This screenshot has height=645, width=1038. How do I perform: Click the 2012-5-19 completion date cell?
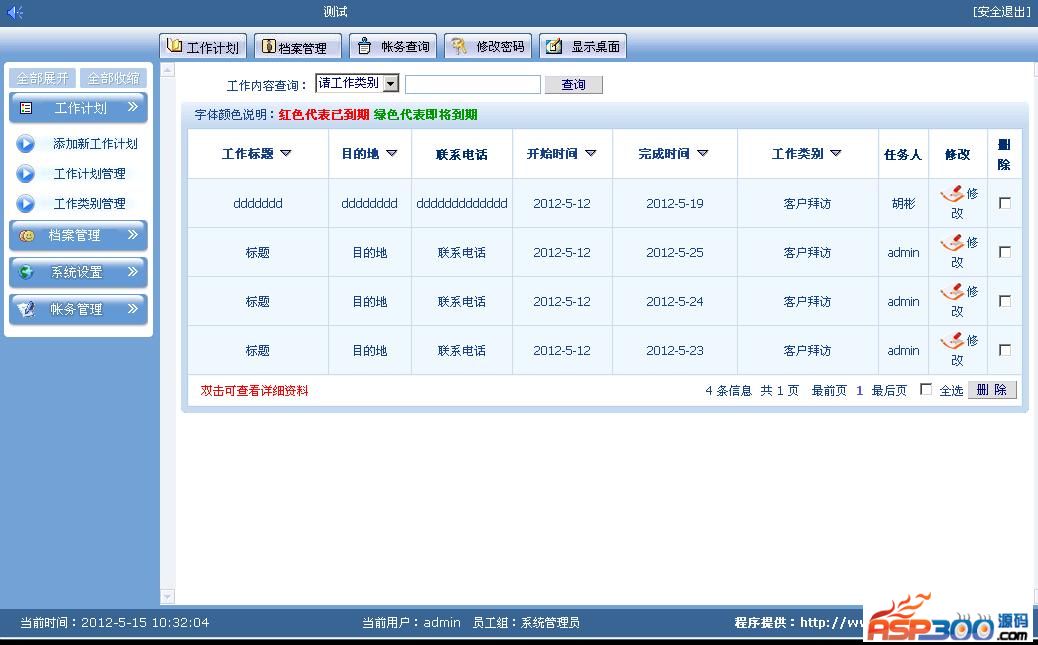tap(675, 203)
